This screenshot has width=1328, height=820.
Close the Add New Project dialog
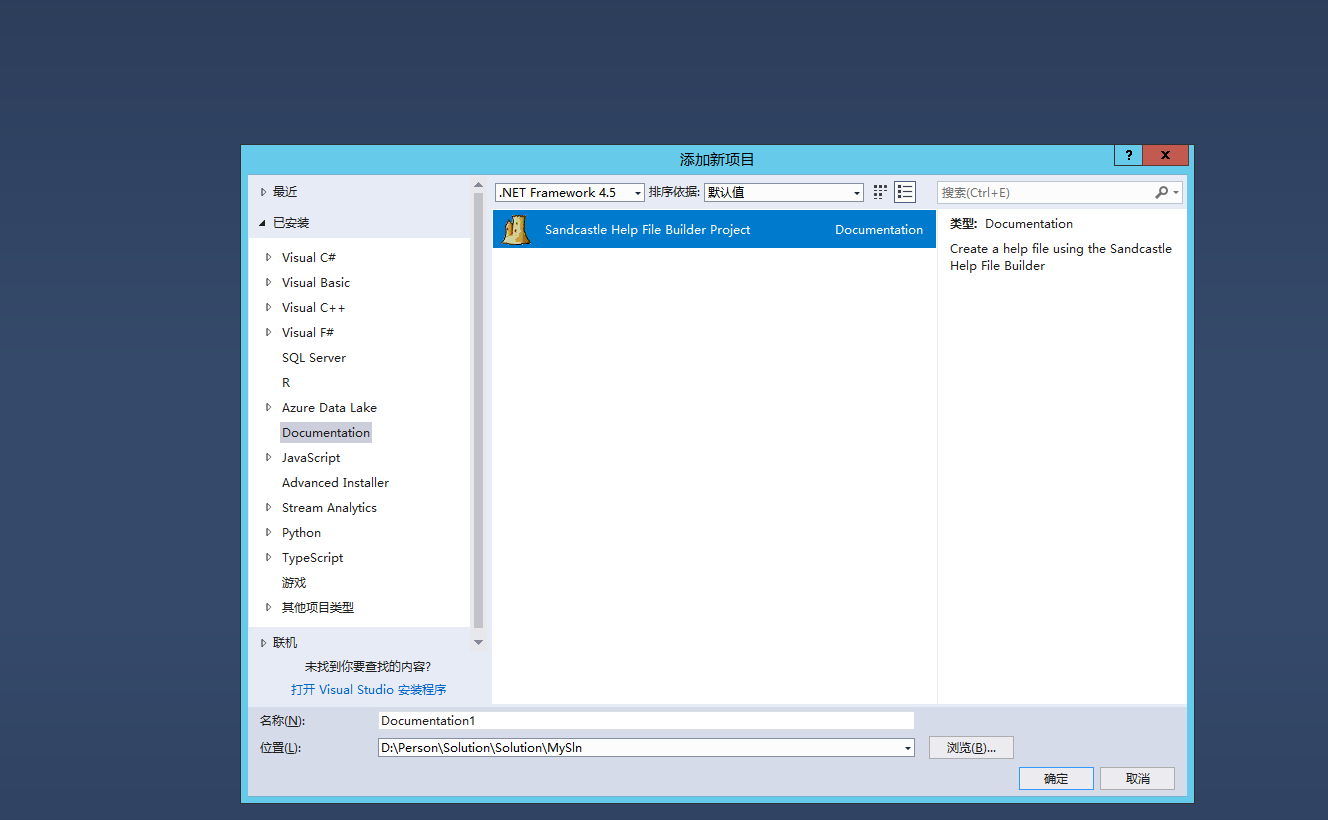click(1165, 156)
